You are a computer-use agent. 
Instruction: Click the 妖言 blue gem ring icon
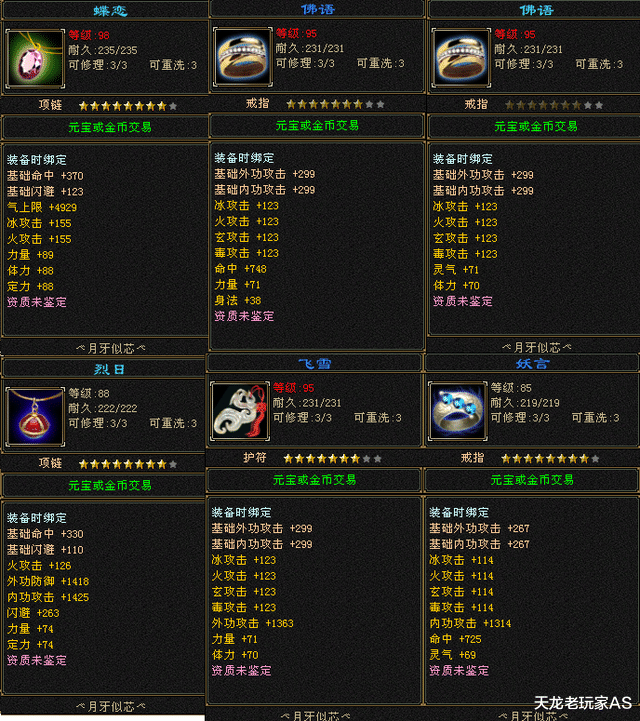pos(457,411)
